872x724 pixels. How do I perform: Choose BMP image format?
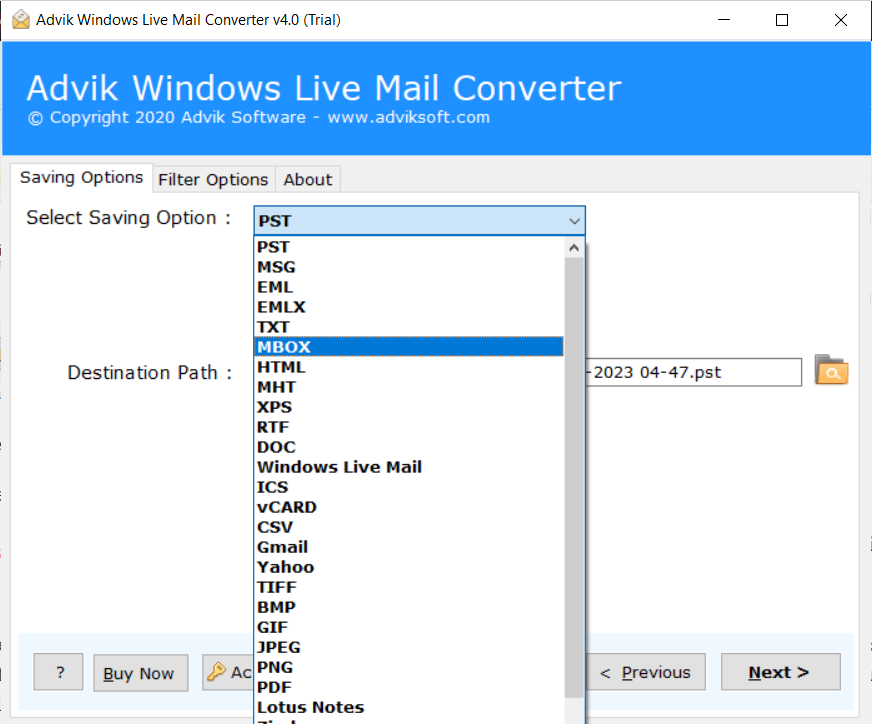tap(409, 607)
